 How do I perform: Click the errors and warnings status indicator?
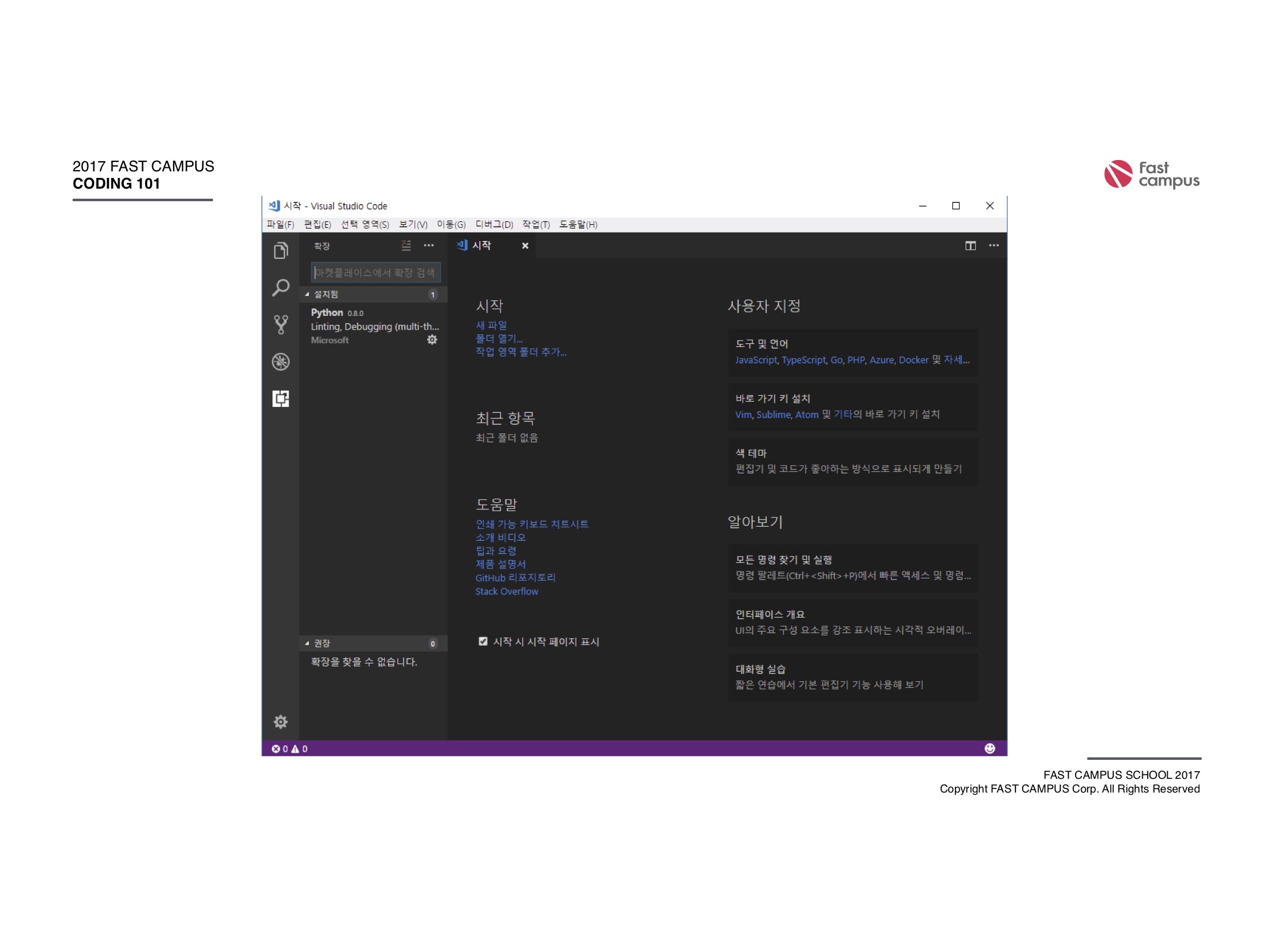pyautogui.click(x=290, y=749)
